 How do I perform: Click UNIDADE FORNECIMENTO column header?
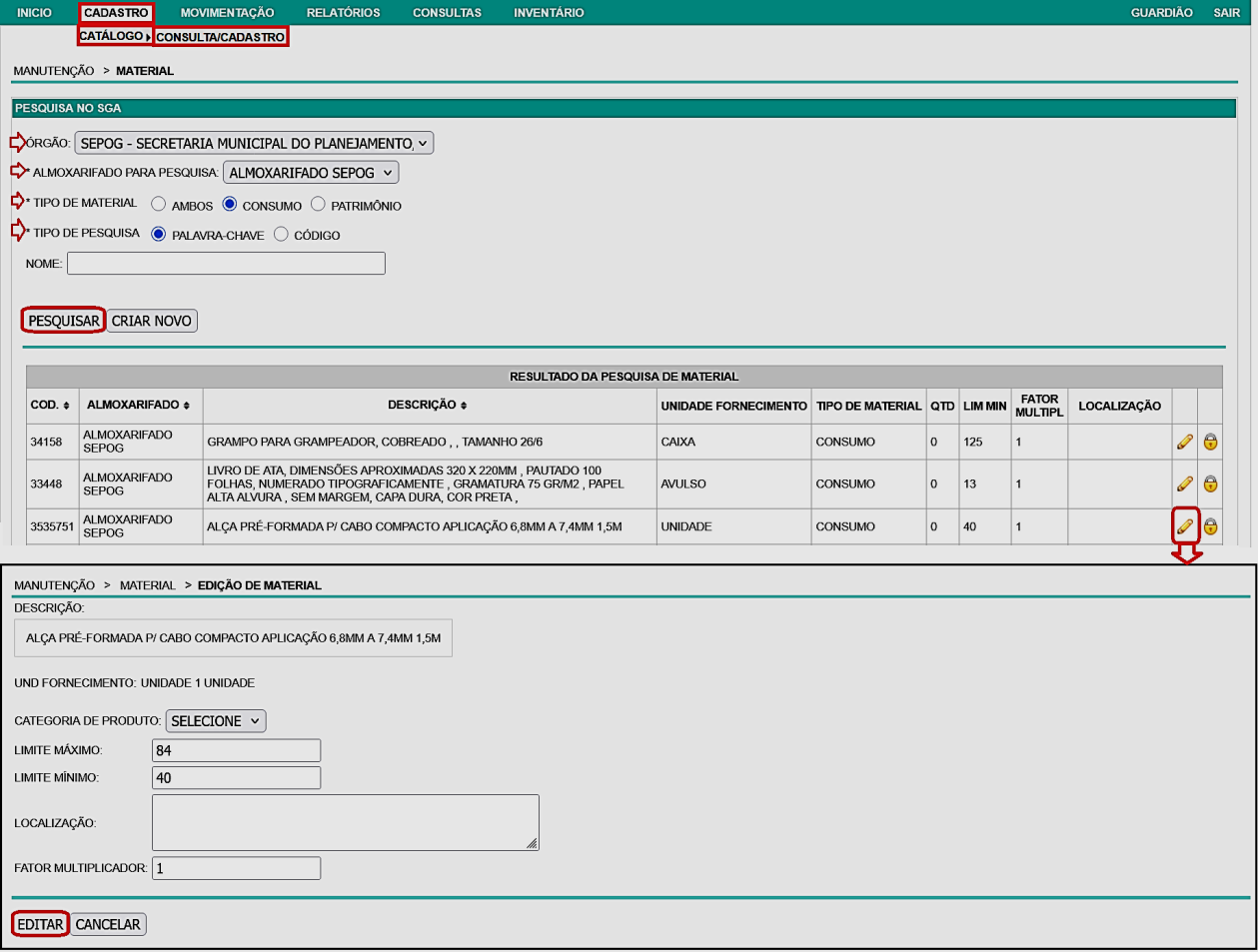[x=733, y=406]
